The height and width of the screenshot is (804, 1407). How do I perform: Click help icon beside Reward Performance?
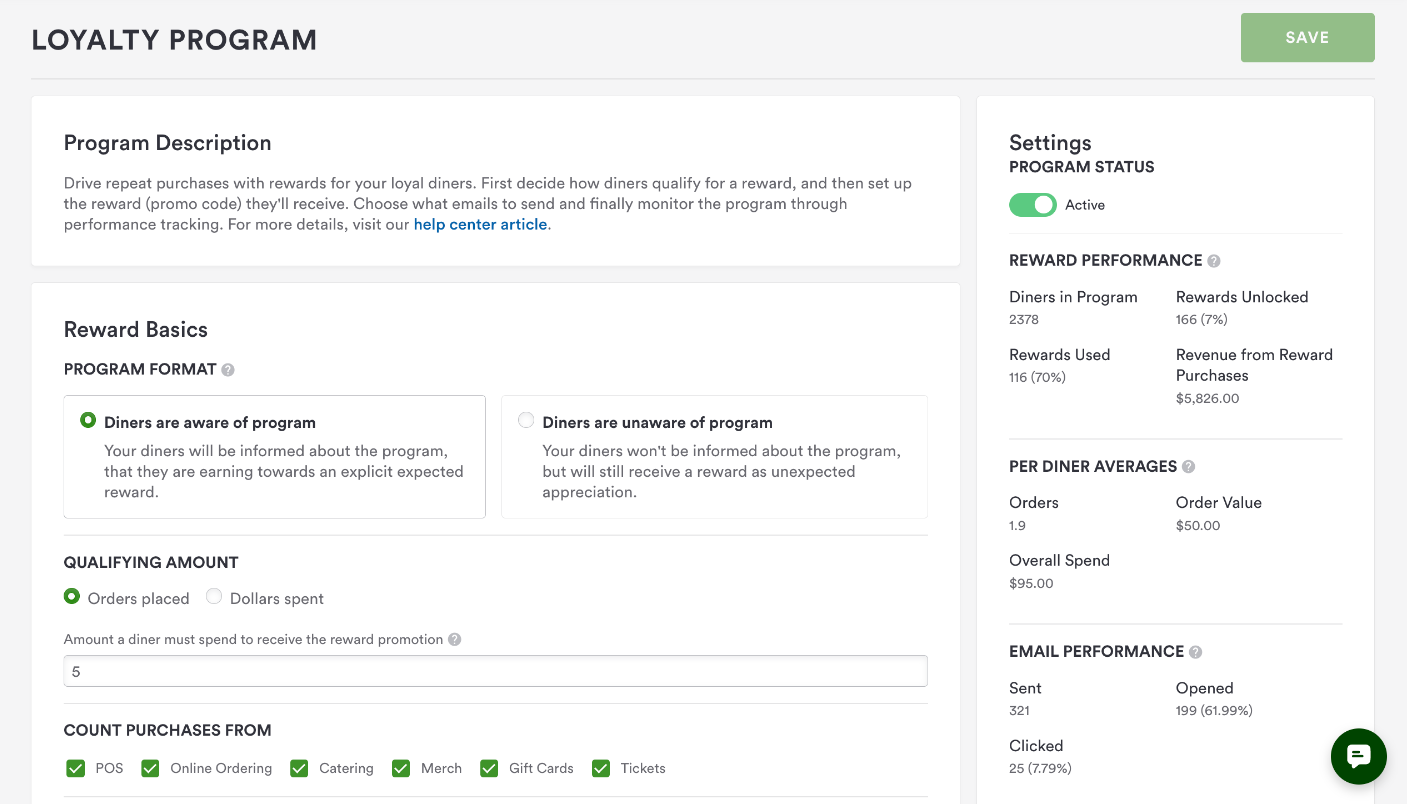pos(1214,261)
